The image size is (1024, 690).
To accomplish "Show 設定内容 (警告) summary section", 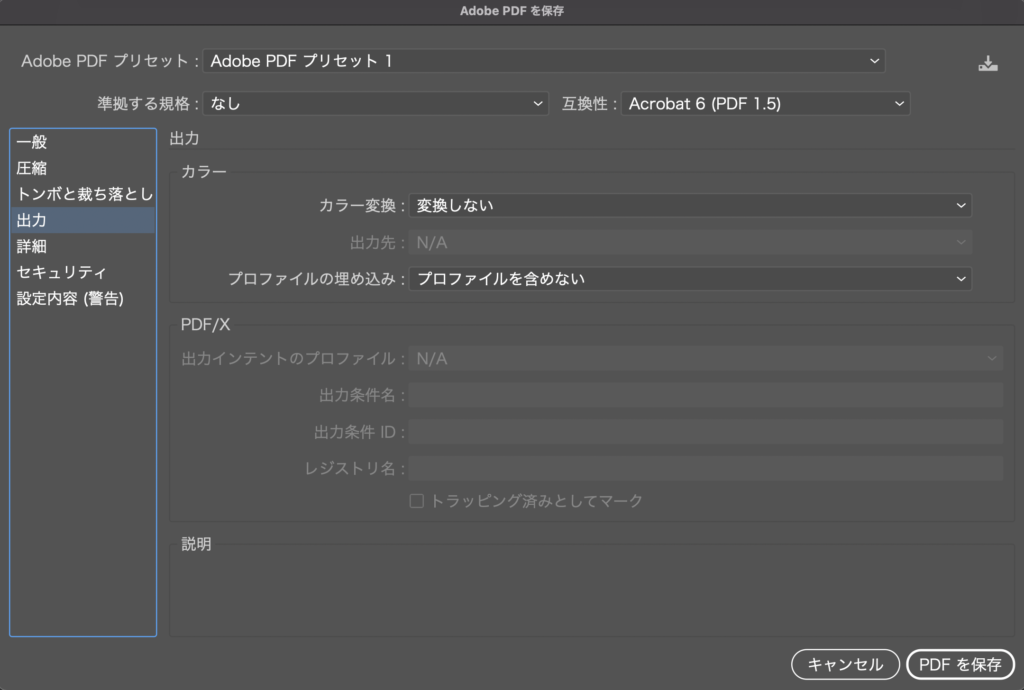I will 70,298.
